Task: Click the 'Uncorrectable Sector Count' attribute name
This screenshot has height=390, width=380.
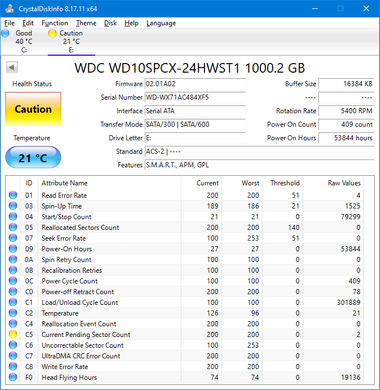Action: pos(83,345)
